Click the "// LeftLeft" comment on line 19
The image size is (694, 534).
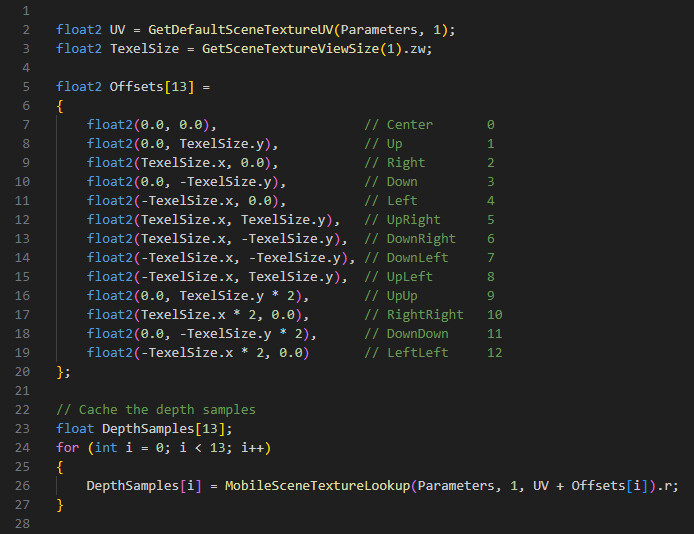404,353
